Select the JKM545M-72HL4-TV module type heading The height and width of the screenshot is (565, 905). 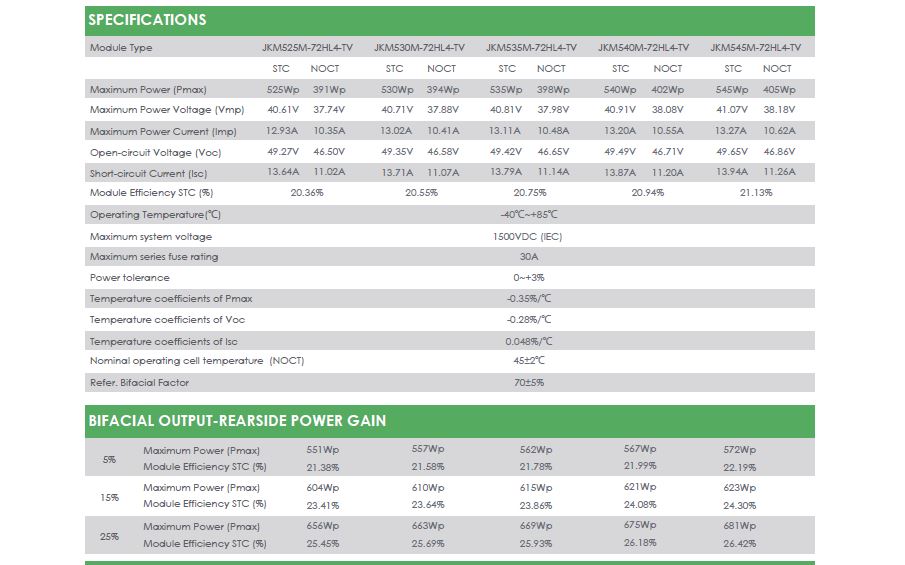point(756,47)
